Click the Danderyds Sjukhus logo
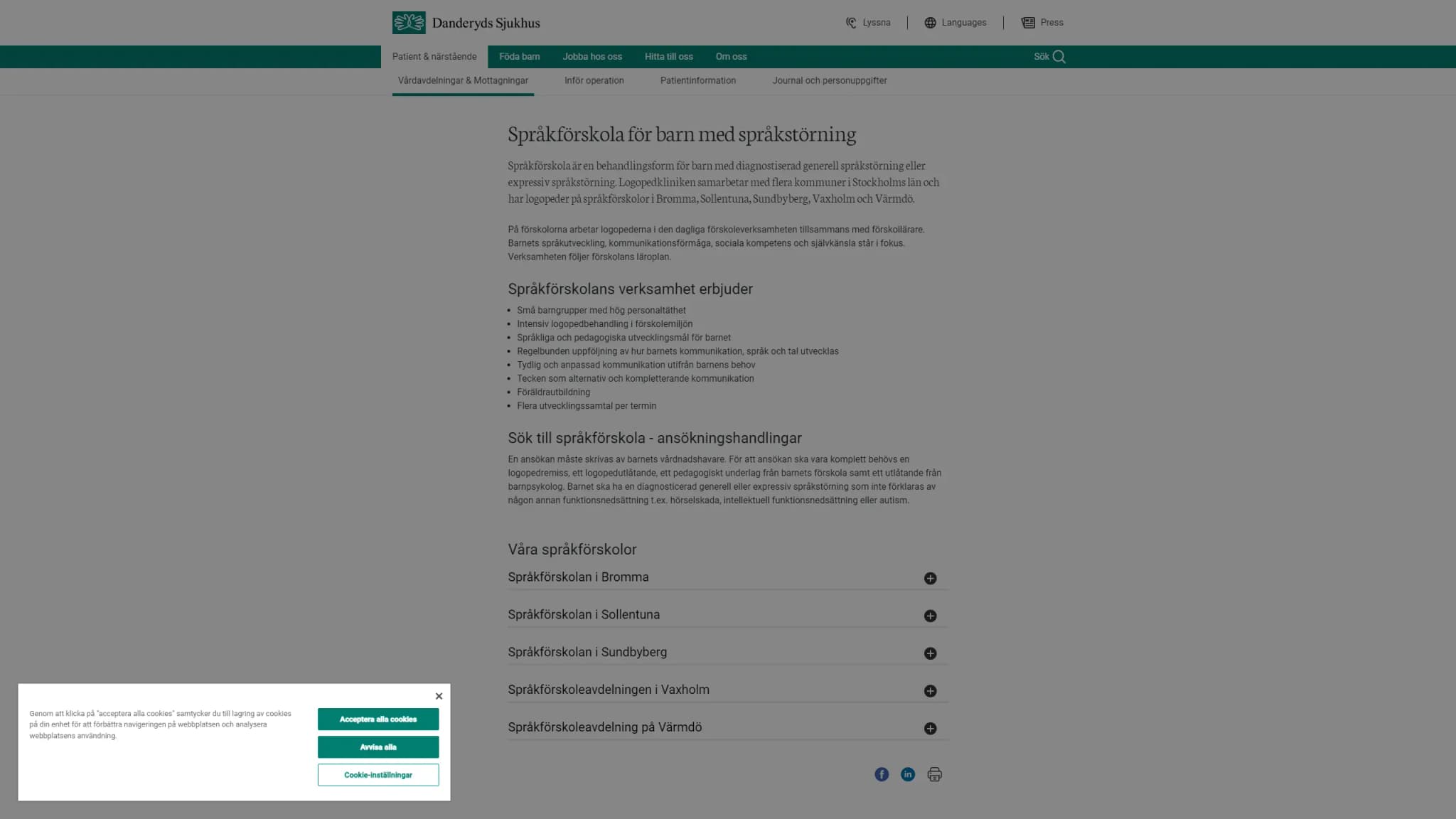The width and height of the screenshot is (1456, 819). click(x=466, y=23)
